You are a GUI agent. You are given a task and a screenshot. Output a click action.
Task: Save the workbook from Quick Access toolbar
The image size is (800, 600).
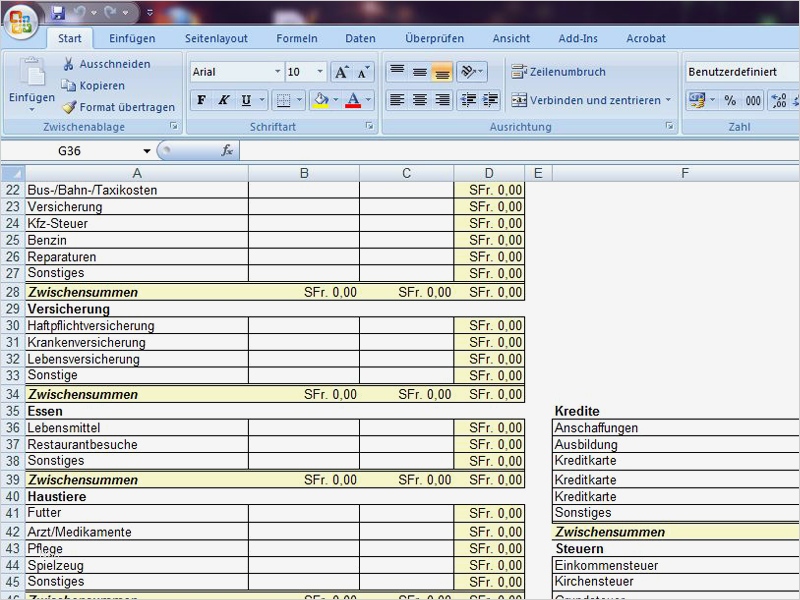[59, 13]
